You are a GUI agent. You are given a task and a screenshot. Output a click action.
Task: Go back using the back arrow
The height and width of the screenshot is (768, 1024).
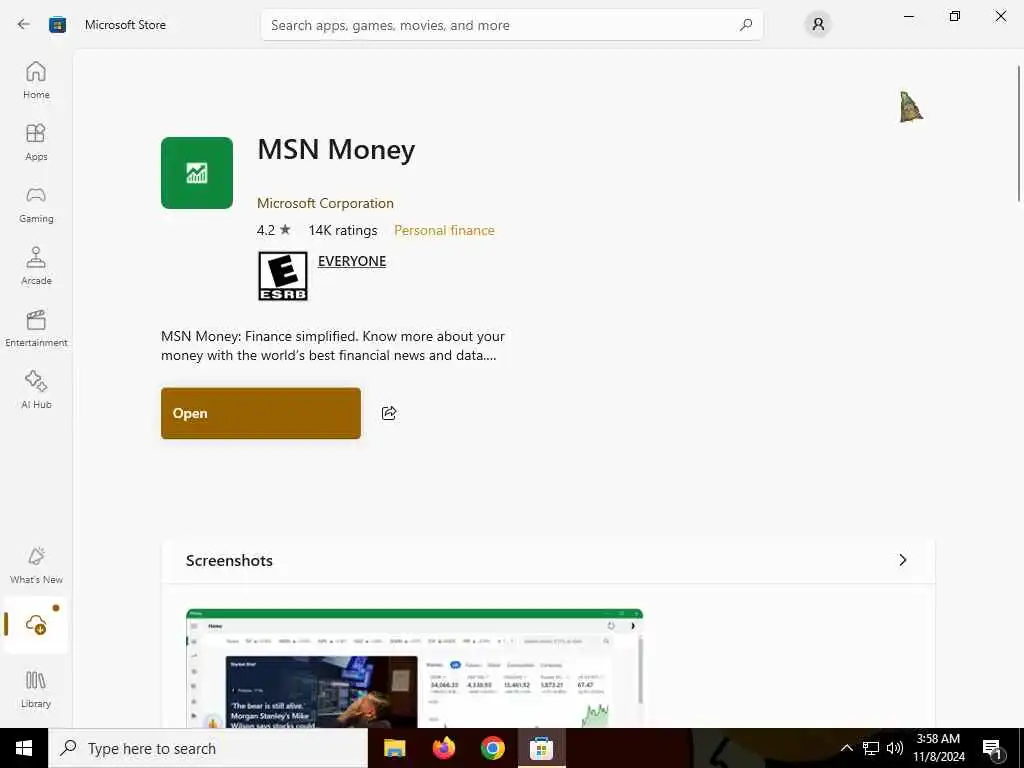(24, 25)
